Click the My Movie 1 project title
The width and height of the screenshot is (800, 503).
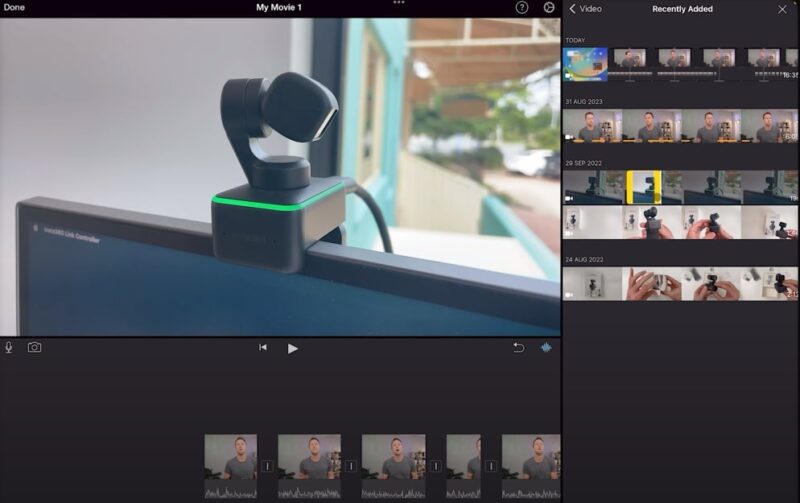[278, 8]
